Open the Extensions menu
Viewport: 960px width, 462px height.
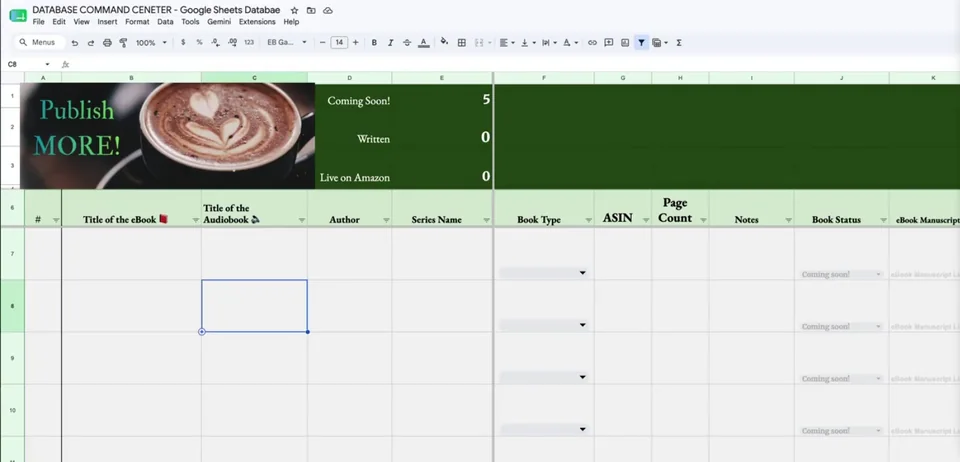pos(257,21)
